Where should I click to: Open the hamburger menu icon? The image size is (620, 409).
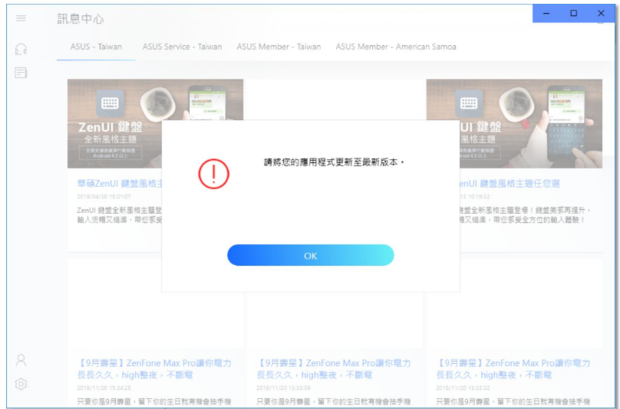click(21, 18)
